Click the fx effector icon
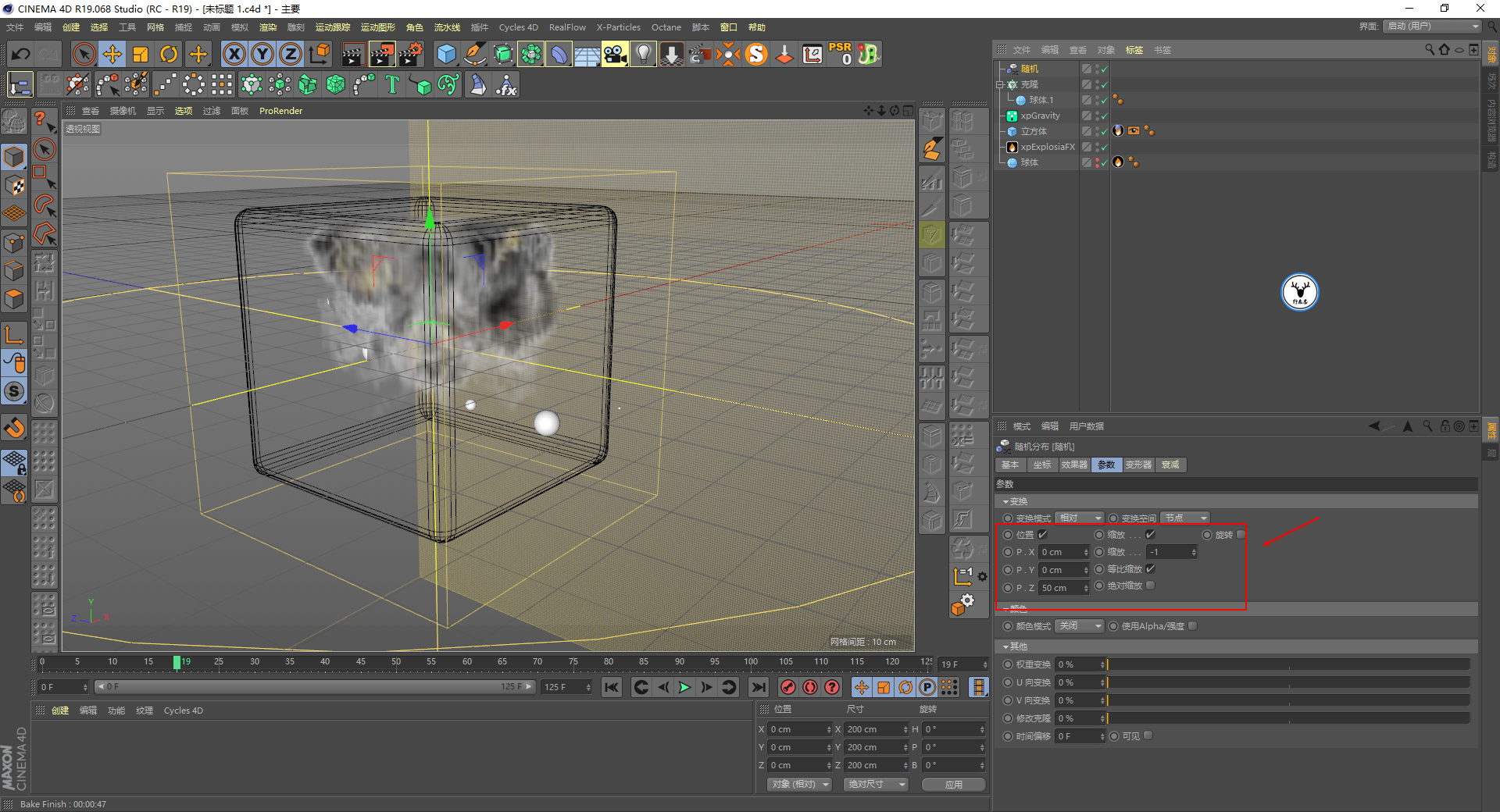This screenshot has height=812, width=1500. tap(506, 84)
